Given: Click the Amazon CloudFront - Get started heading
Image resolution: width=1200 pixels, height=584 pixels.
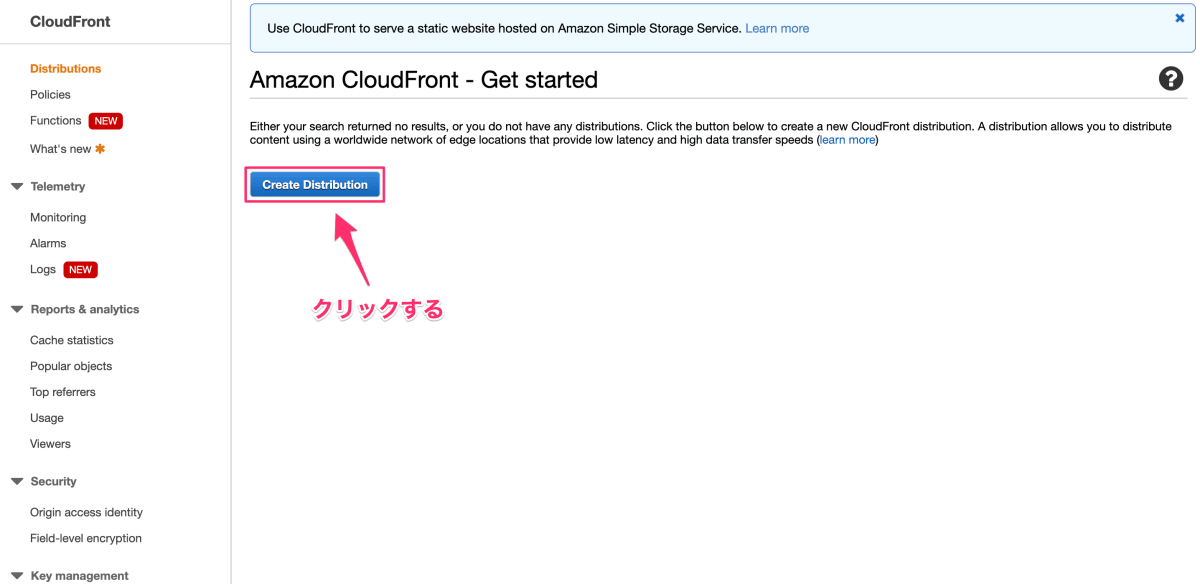Looking at the screenshot, I should coord(423,79).
